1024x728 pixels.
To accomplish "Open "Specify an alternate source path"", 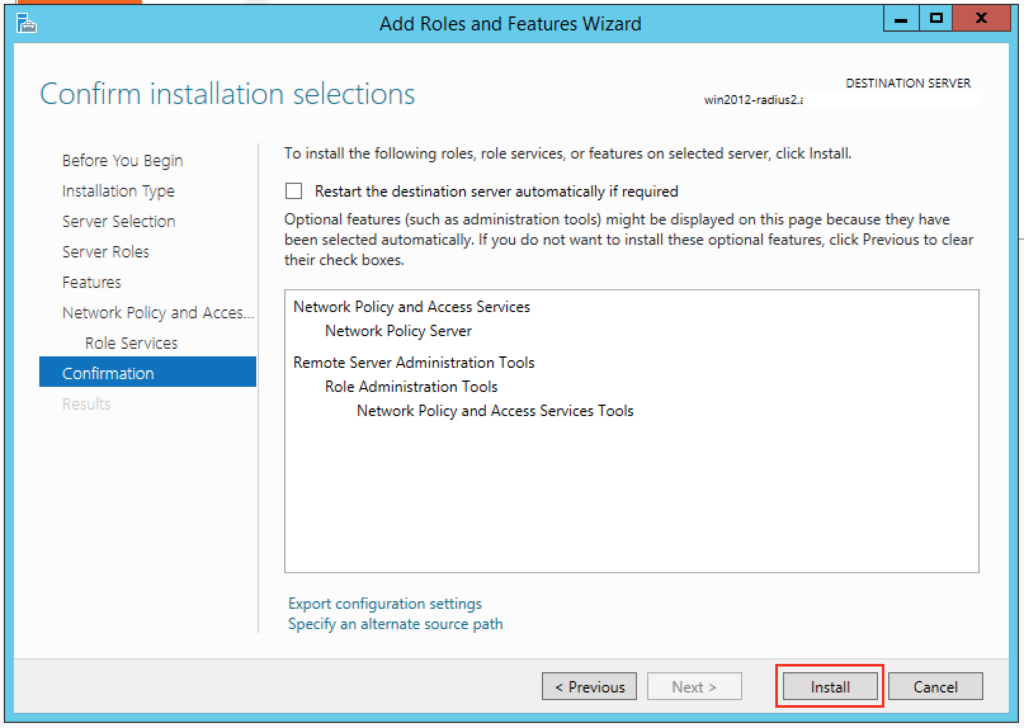I will (x=395, y=623).
